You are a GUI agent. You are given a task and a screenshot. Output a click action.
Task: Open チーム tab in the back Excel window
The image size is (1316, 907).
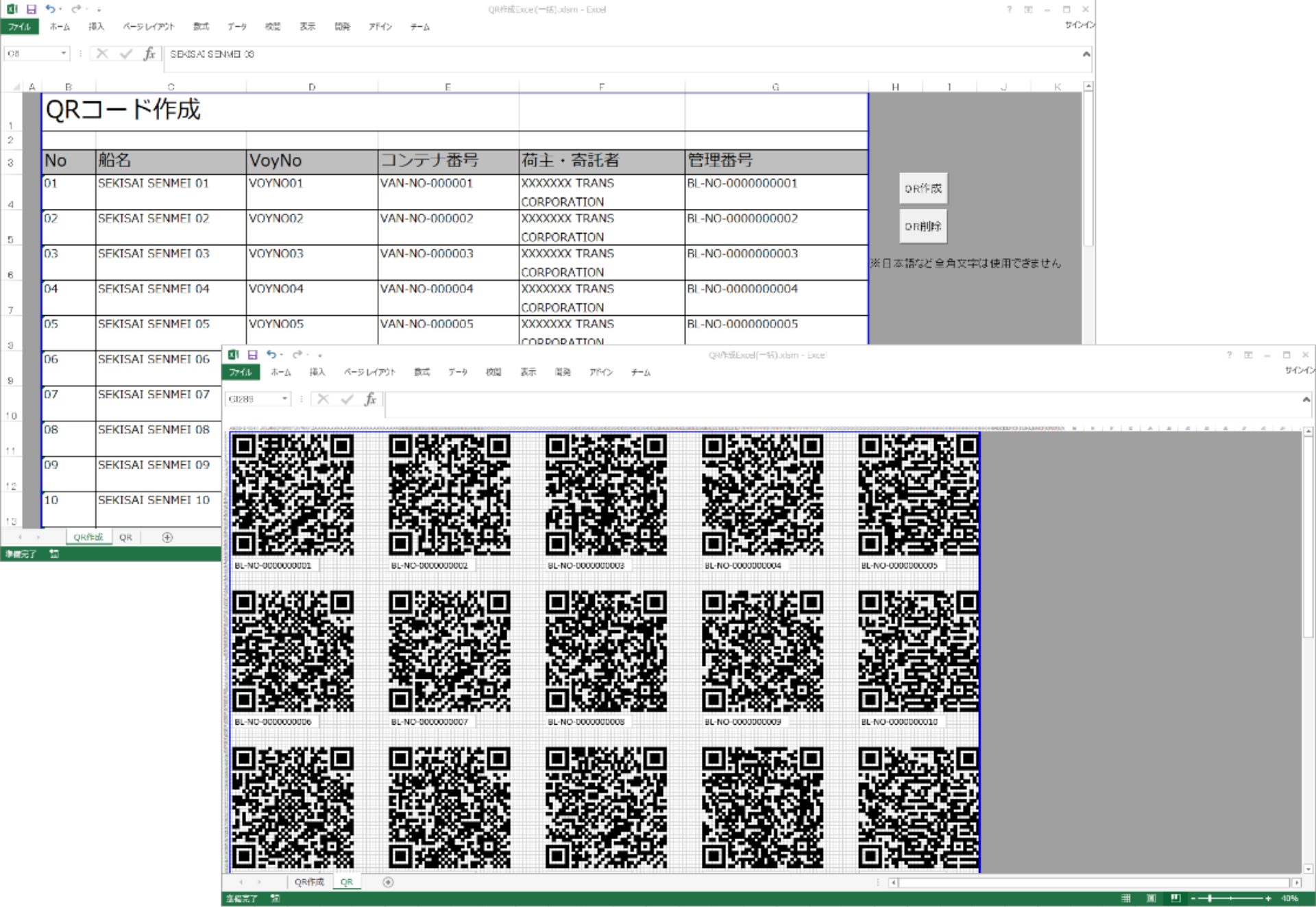(x=420, y=27)
